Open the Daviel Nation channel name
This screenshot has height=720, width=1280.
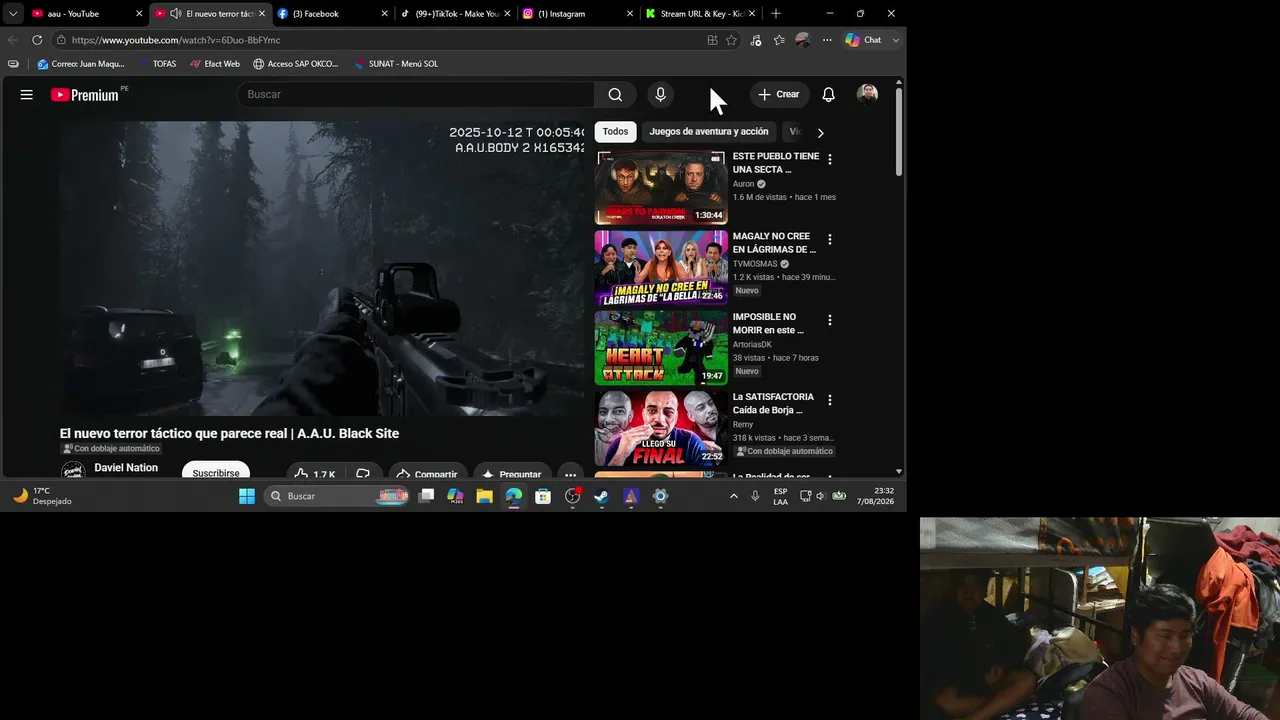click(x=126, y=468)
